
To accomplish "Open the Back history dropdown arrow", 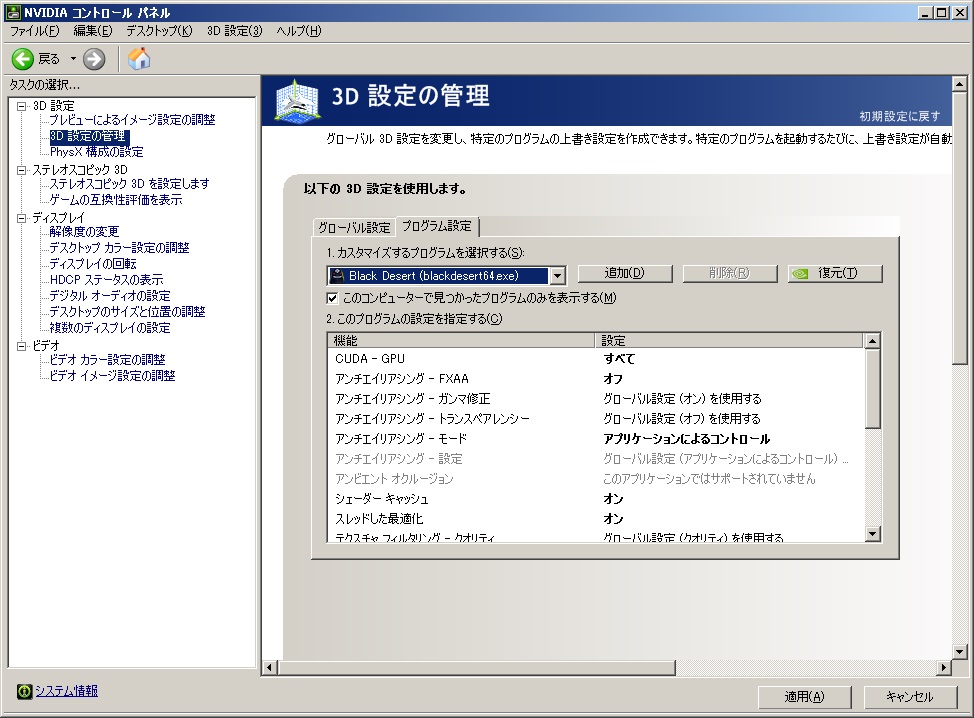I will pos(73,59).
